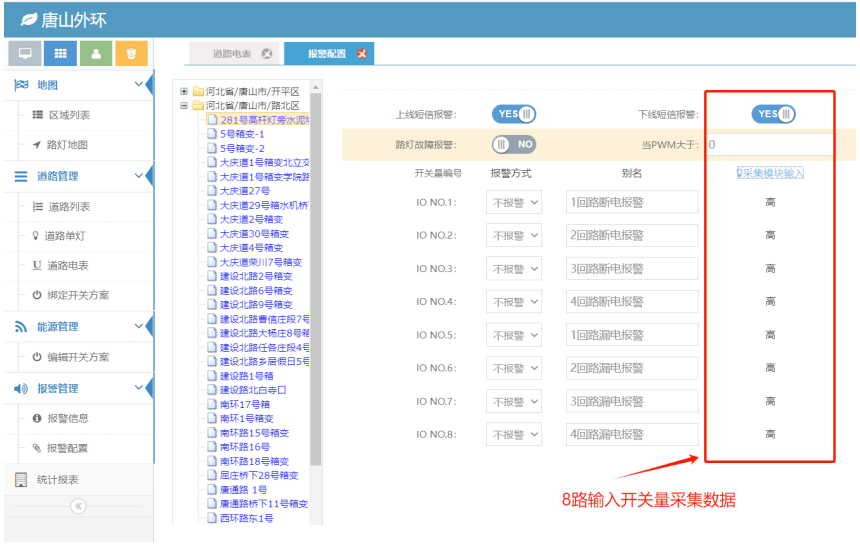Image resolution: width=860 pixels, height=546 pixels.
Task: Collapse the sidebar with double-arrow icon
Action: pos(78,506)
